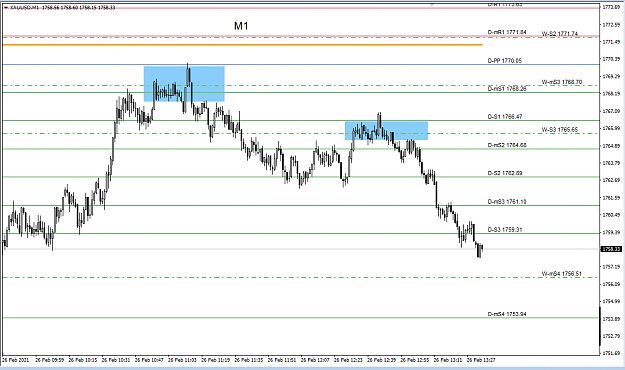
Task: Click price scale value 1761.59
Action: point(611,197)
